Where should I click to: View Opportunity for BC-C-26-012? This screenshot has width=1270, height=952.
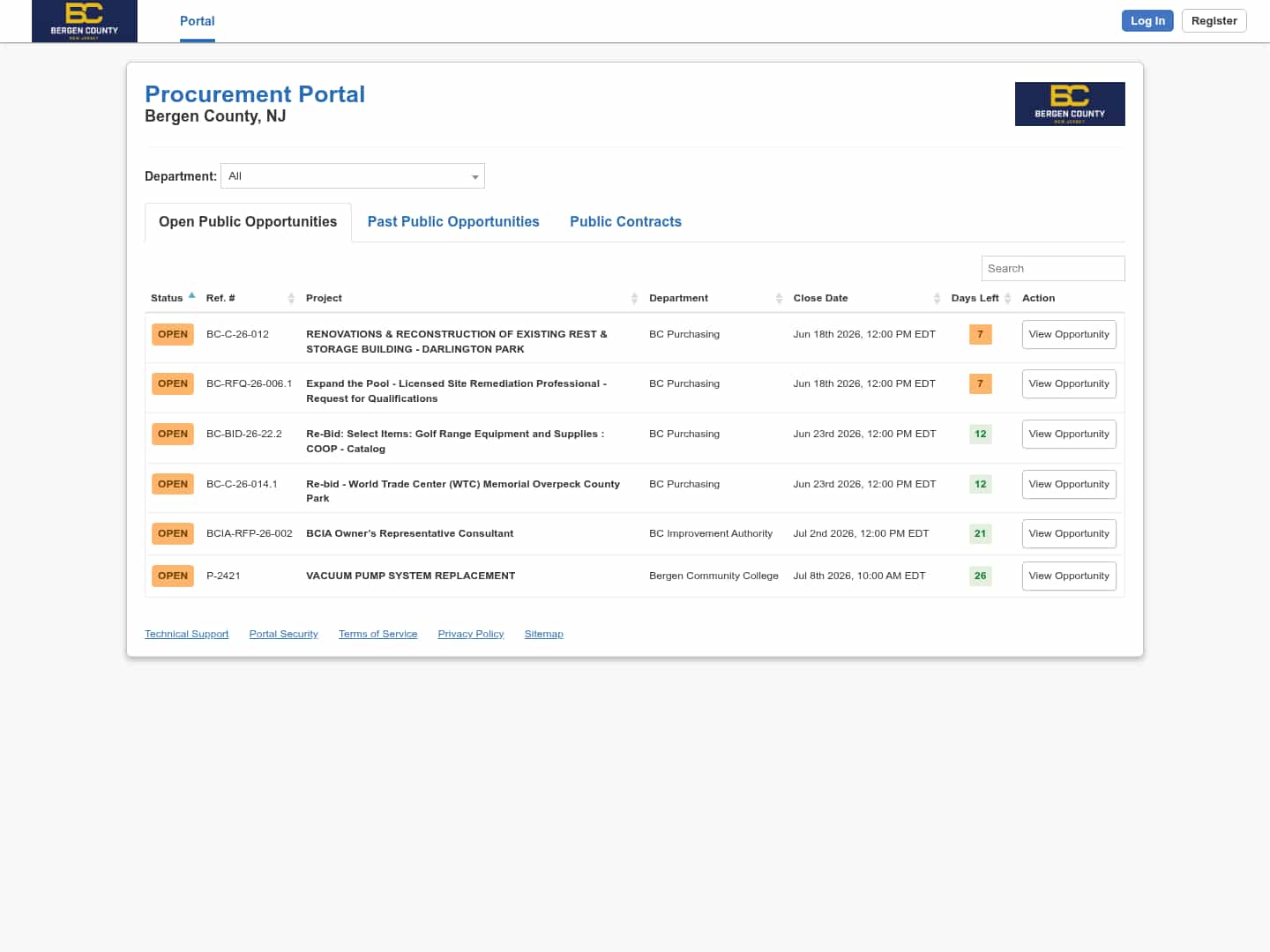point(1069,335)
